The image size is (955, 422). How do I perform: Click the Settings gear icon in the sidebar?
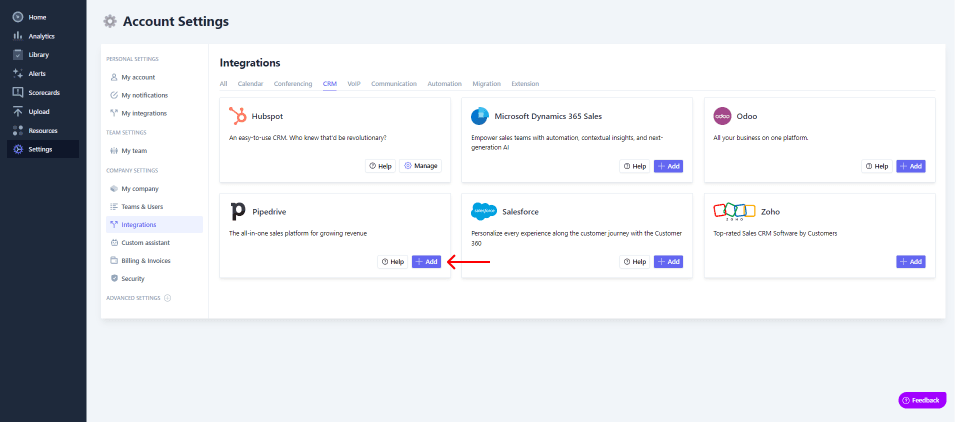[x=18, y=149]
